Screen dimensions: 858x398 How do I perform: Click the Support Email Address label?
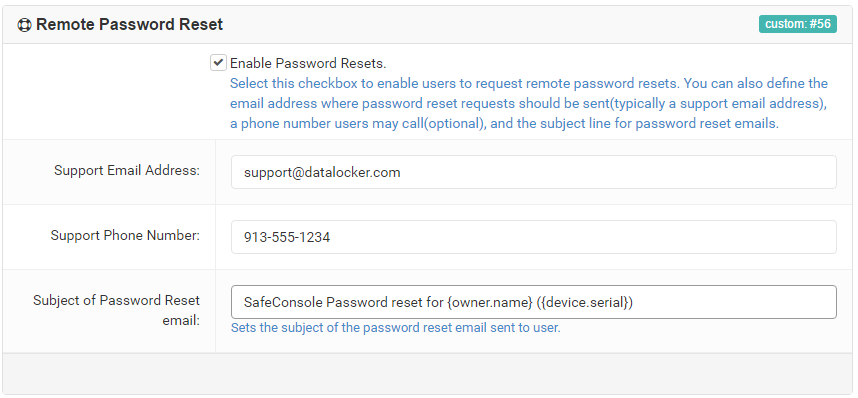pyautogui.click(x=127, y=170)
